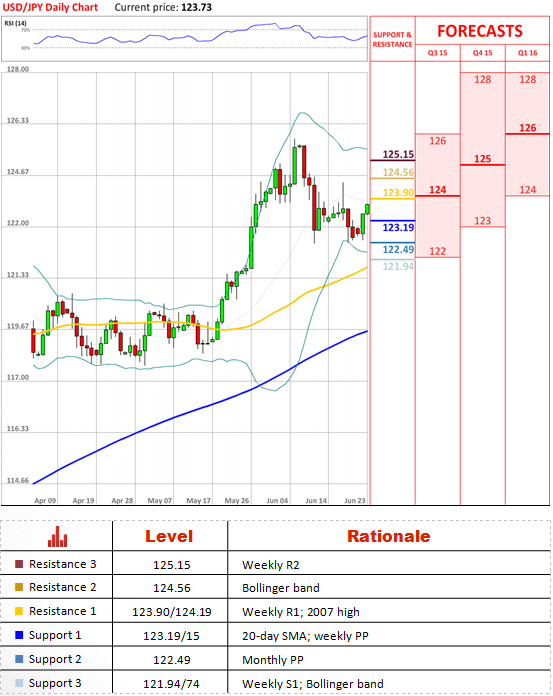Click the Resistance 1 yellow color square
Viewport: 553px width, 696px height.
click(19, 611)
